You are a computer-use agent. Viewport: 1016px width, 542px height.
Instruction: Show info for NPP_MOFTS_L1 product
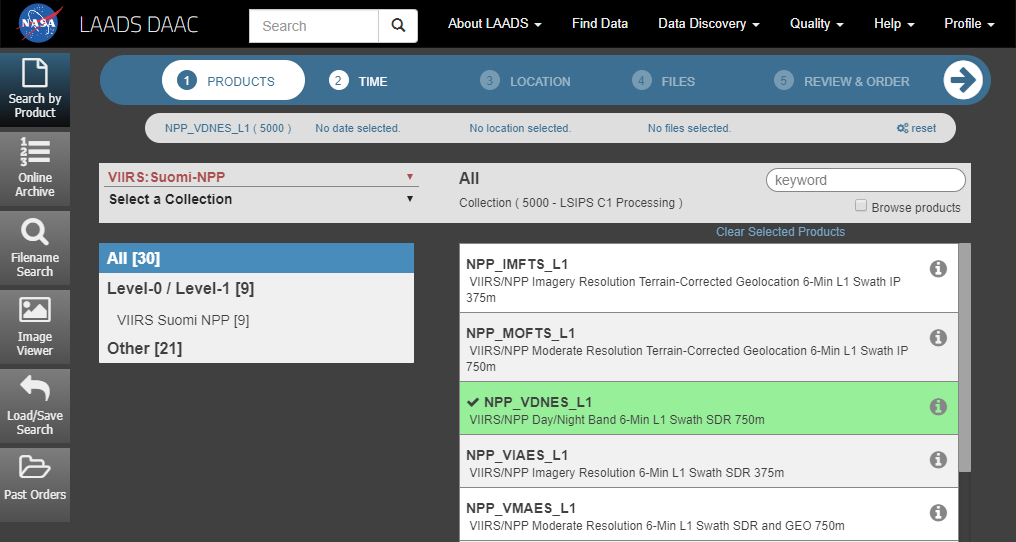(938, 337)
